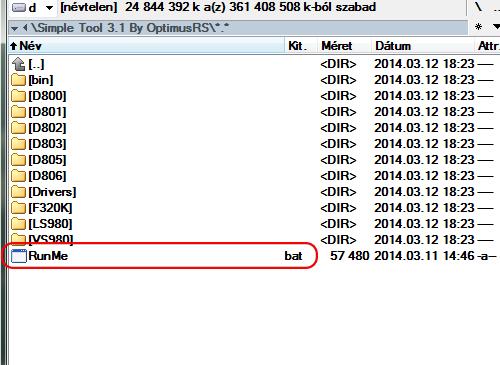The width and height of the screenshot is (500, 365).
Task: Click the parent directory up-arrow icon
Action: [18, 64]
